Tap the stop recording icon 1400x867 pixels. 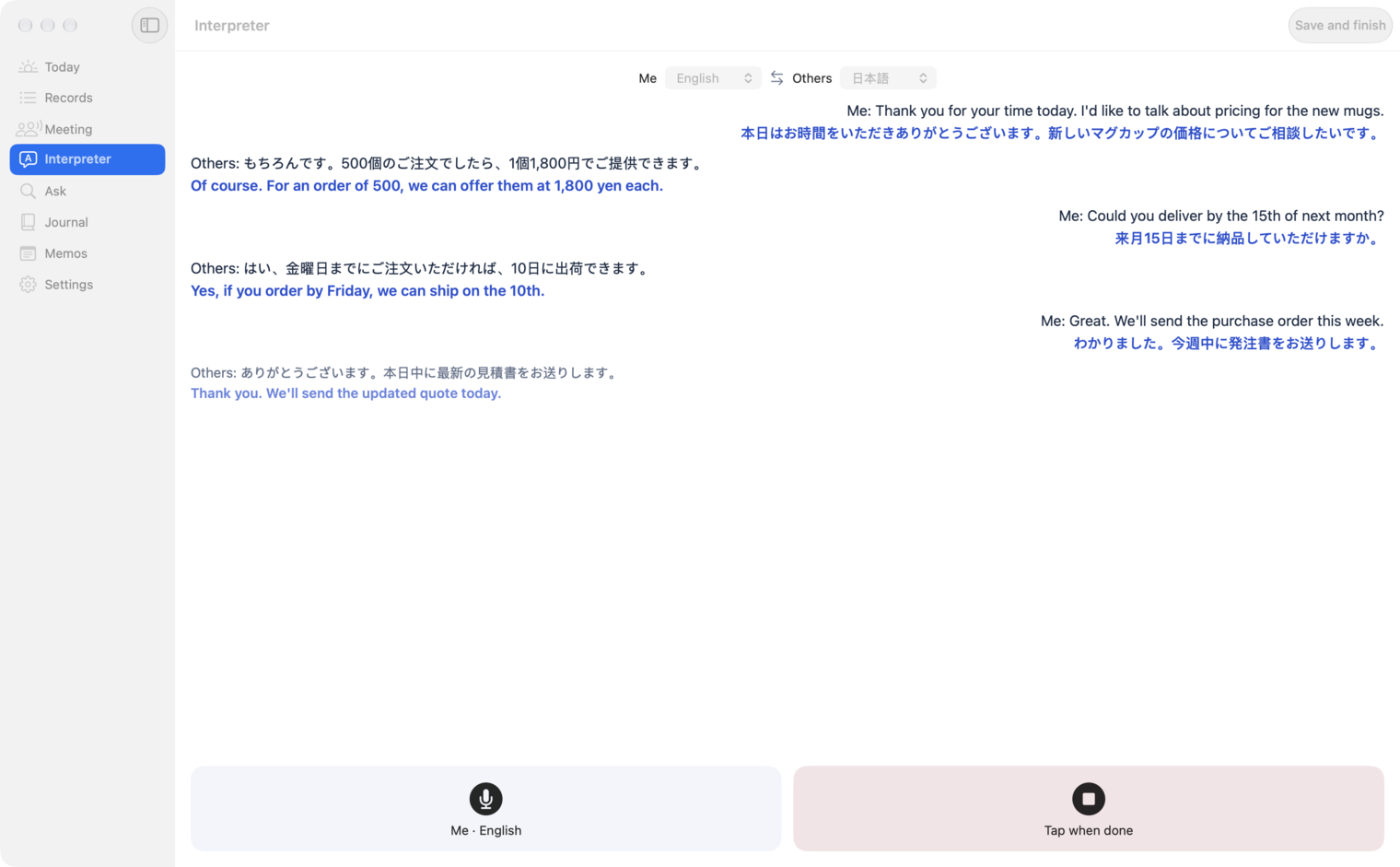[1088, 799]
